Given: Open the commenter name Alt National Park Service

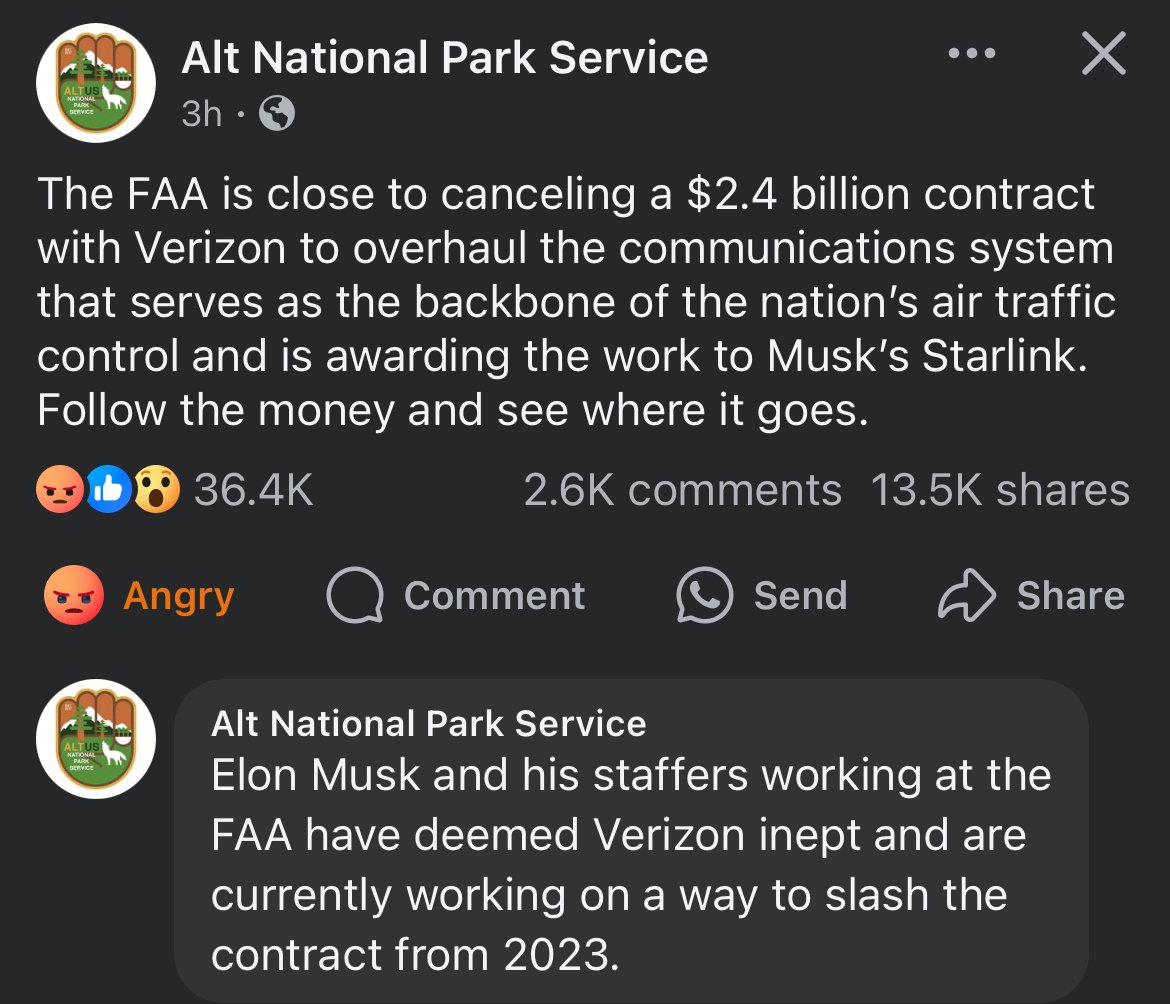Looking at the screenshot, I should coord(428,723).
